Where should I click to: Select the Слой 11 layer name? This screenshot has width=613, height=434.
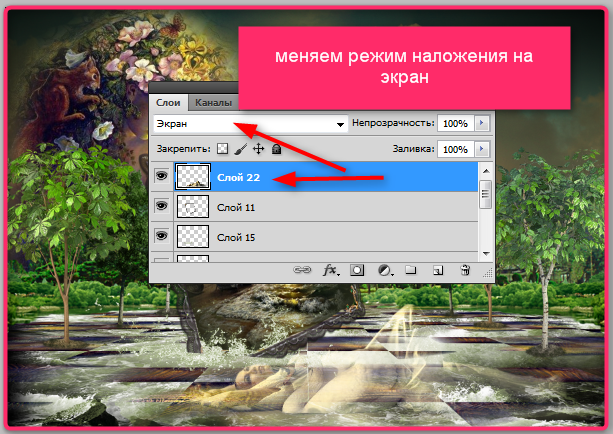[x=236, y=208]
